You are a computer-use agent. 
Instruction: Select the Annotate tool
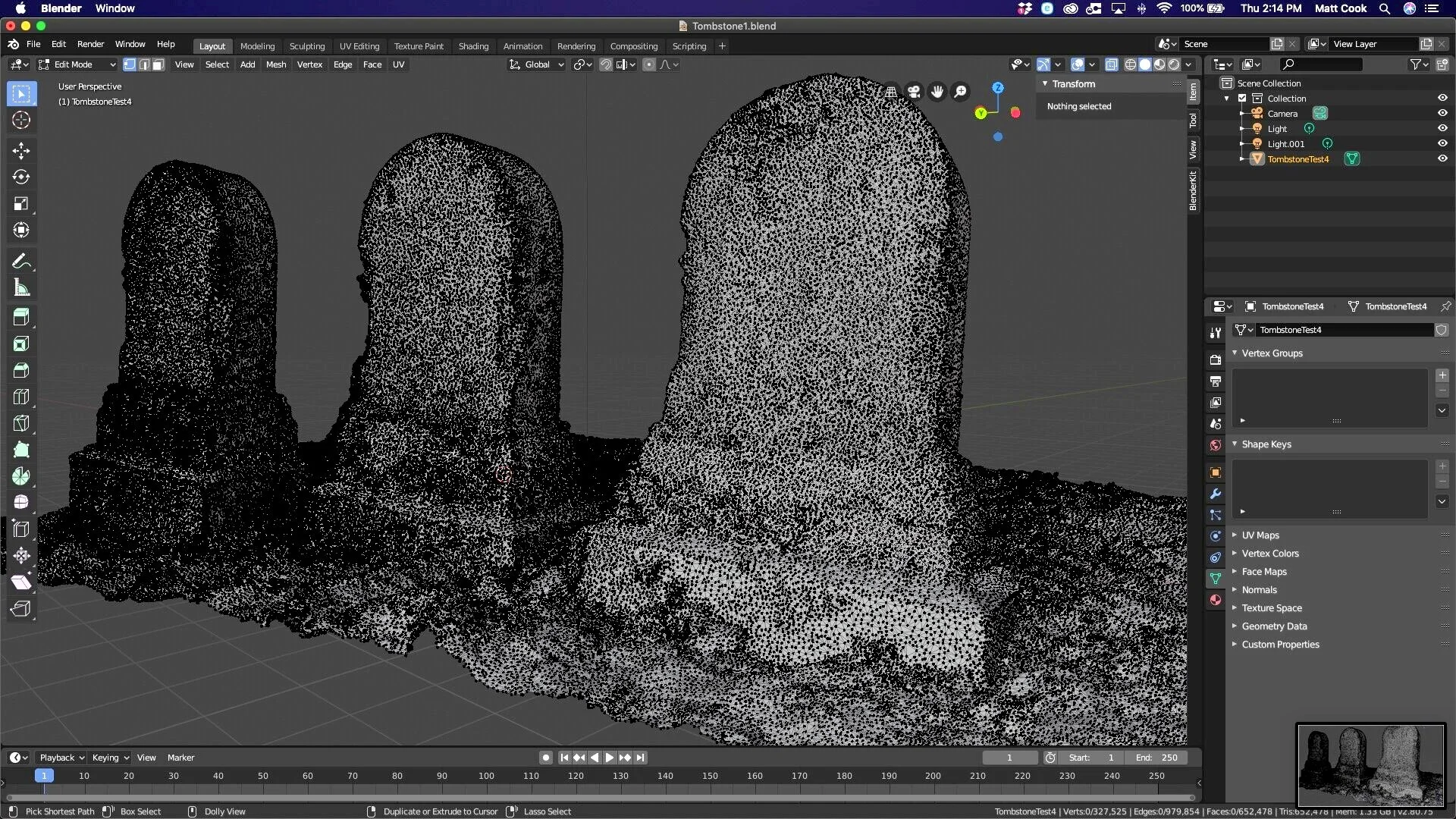tap(21, 262)
